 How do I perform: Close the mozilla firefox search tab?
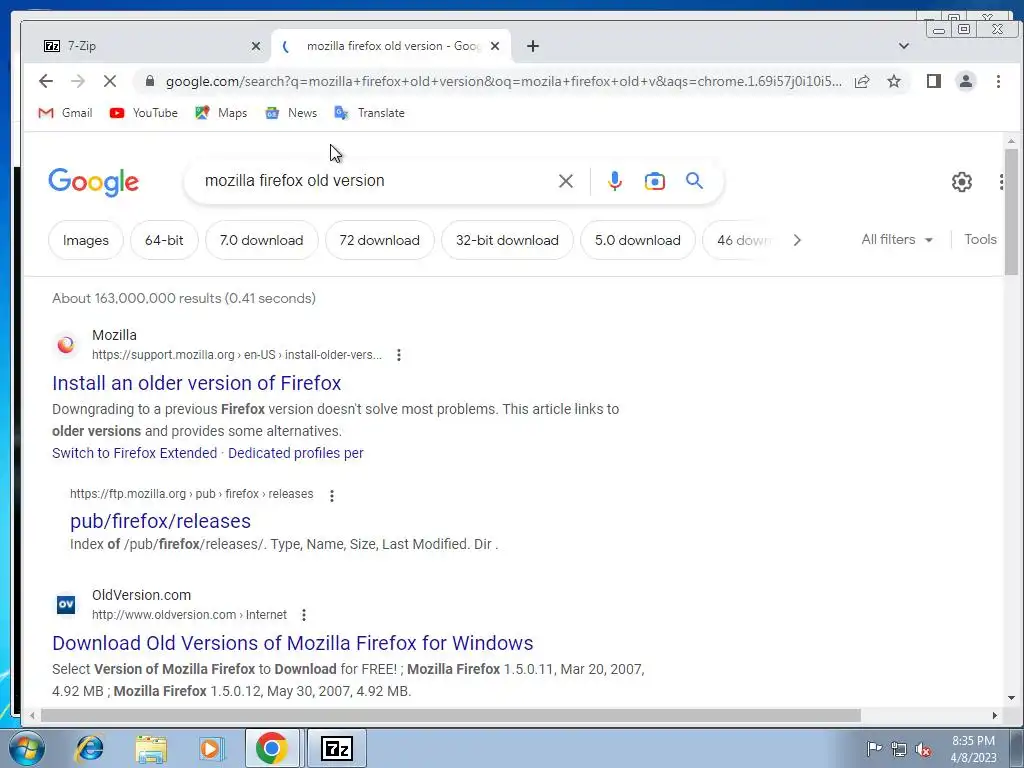pos(495,46)
